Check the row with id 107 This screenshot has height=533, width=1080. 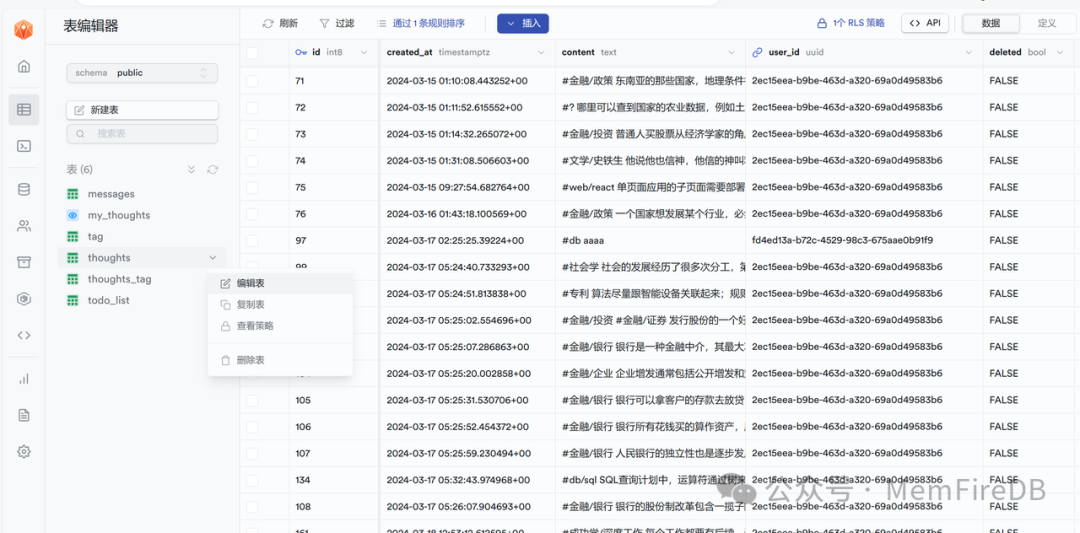pos(252,453)
